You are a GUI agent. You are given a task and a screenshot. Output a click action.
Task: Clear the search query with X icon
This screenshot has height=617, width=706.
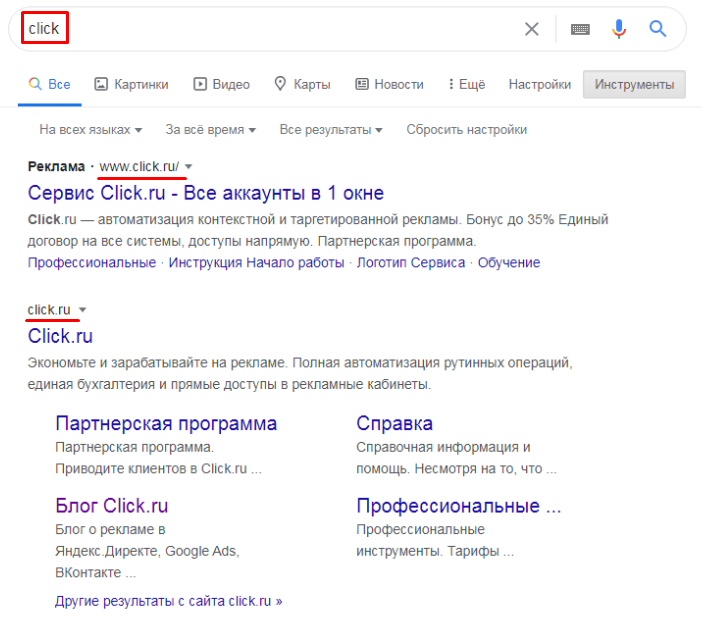(x=532, y=29)
